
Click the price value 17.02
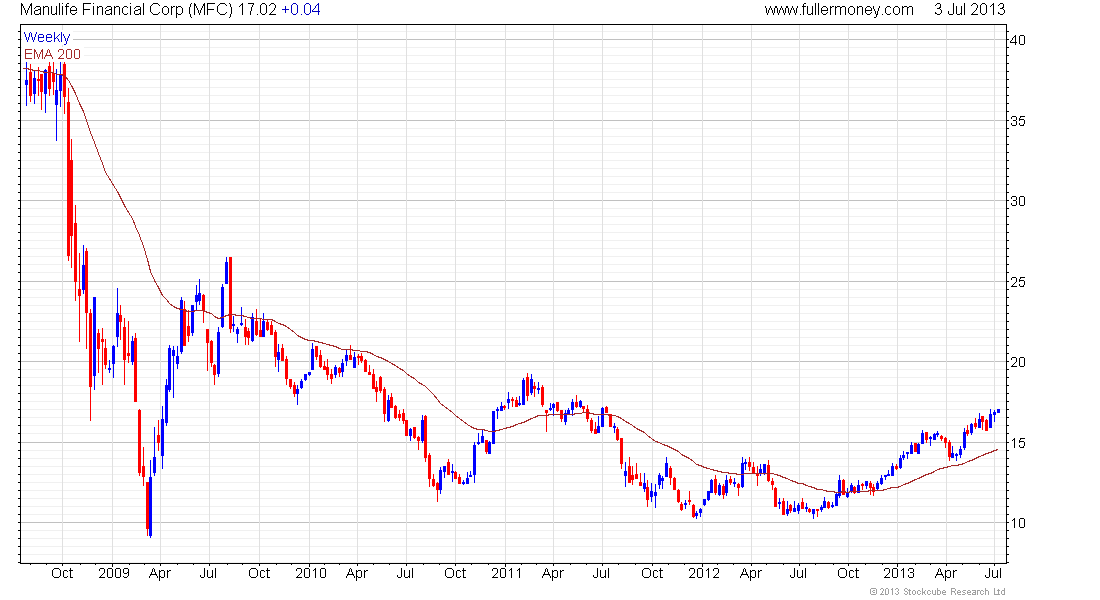257,10
